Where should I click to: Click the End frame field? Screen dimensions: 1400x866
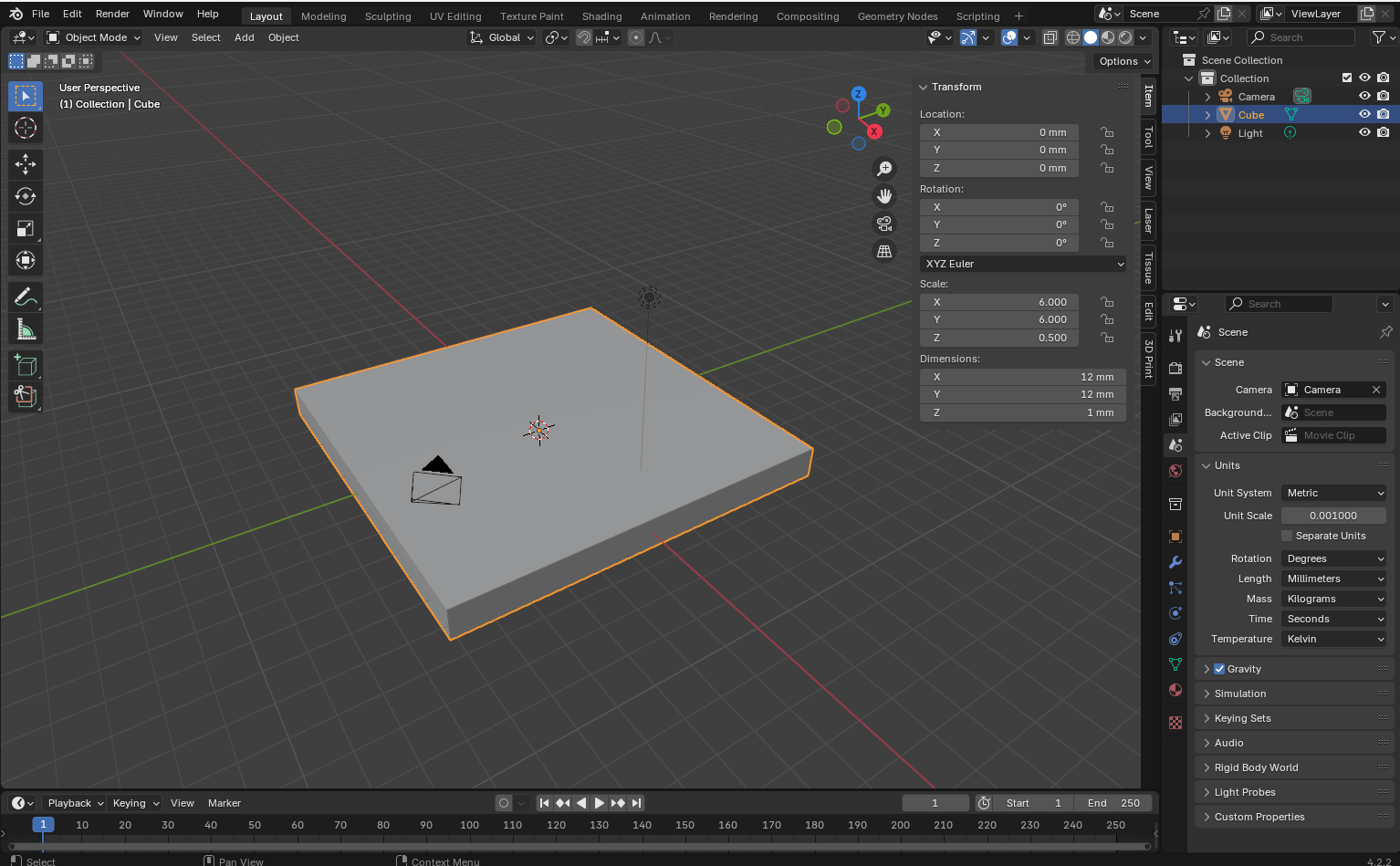[1113, 803]
